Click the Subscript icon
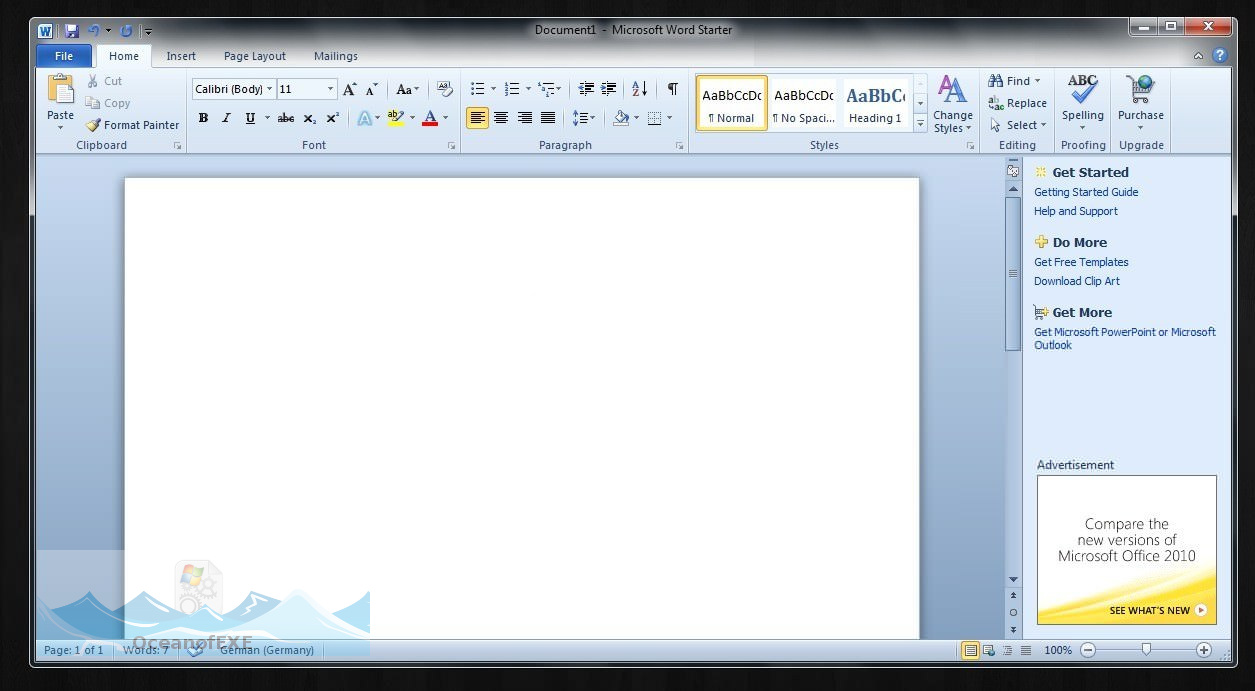Screen dimensions: 1255x691 308,118
